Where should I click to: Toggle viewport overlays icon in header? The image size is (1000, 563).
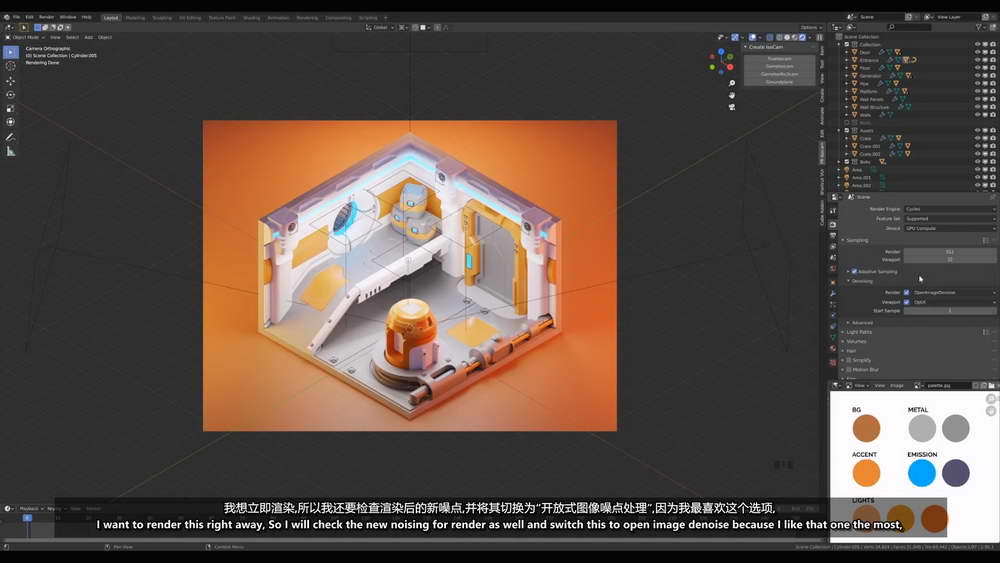coord(753,37)
